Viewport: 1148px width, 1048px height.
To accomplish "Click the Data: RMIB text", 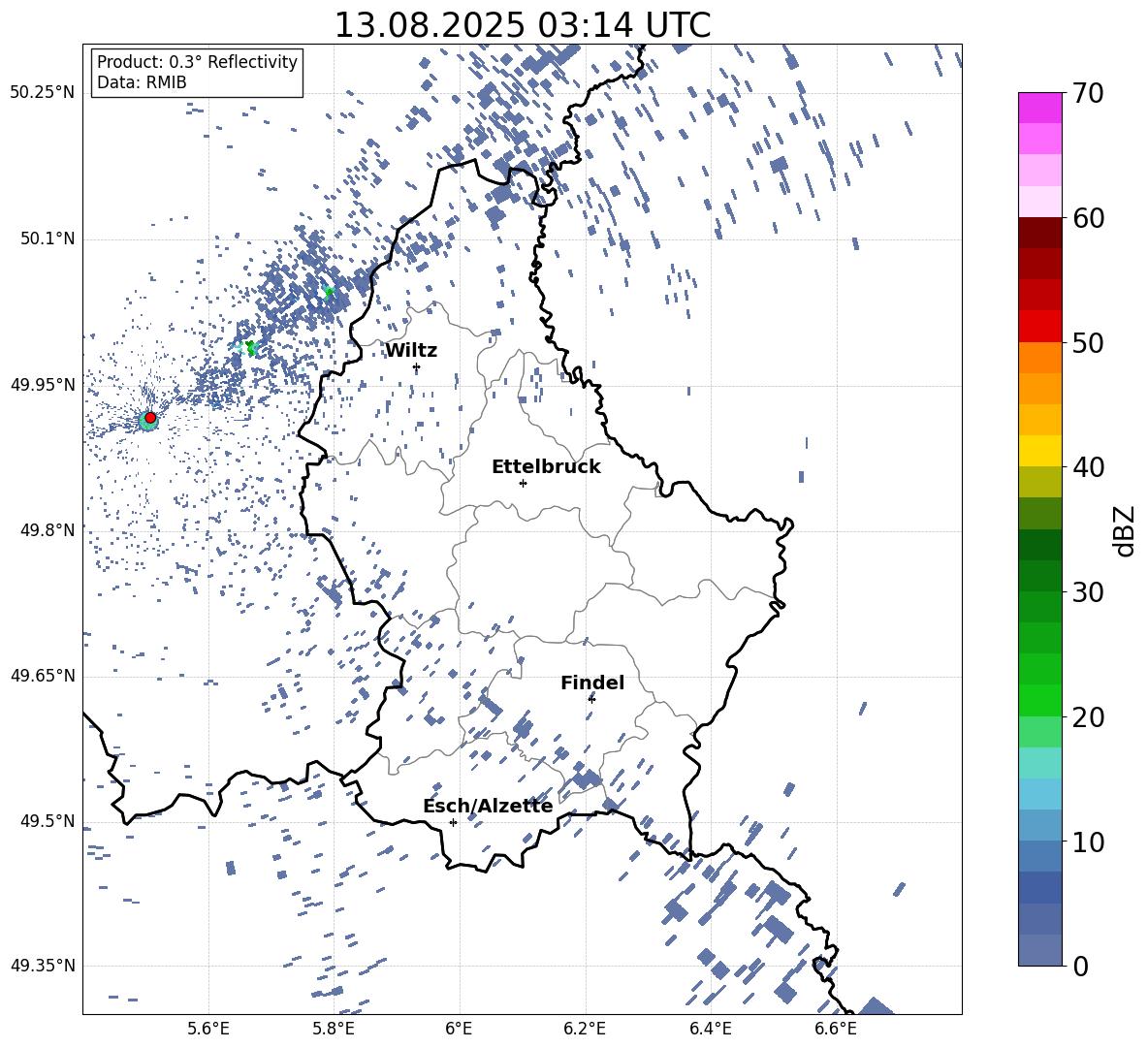I will 142,82.
